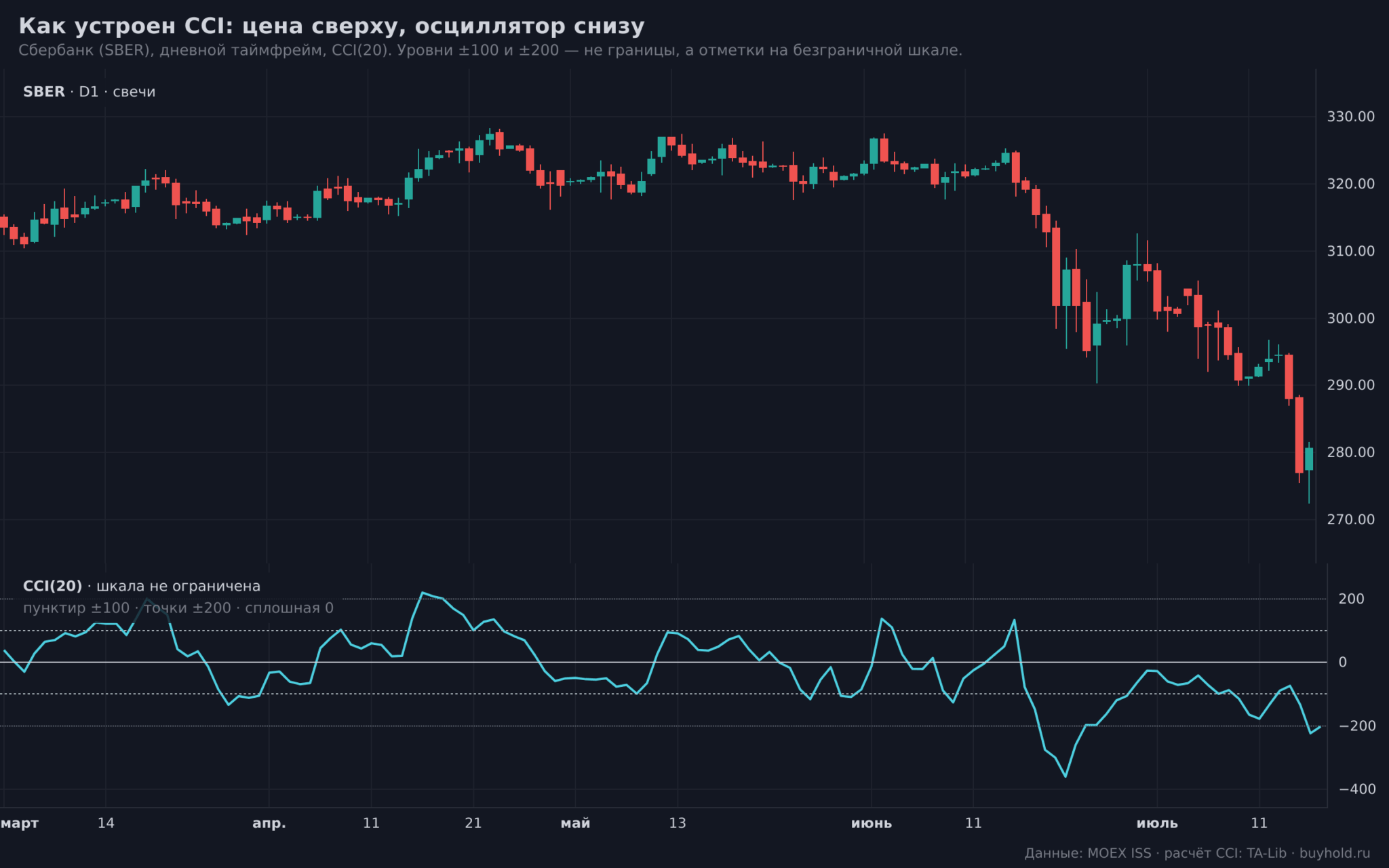
Task: Click the last green candle near 280
Action: coord(1309,459)
